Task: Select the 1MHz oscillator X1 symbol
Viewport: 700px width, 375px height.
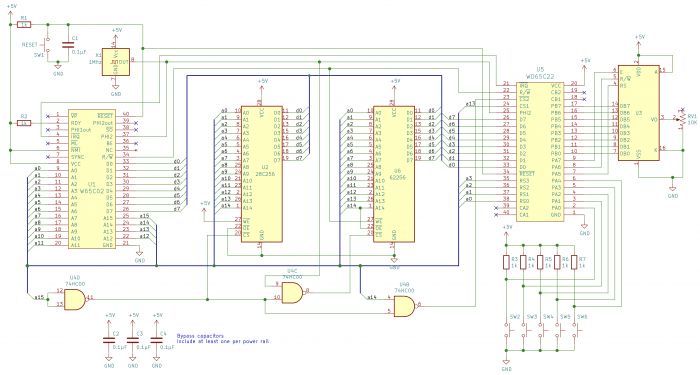Action: point(116,62)
